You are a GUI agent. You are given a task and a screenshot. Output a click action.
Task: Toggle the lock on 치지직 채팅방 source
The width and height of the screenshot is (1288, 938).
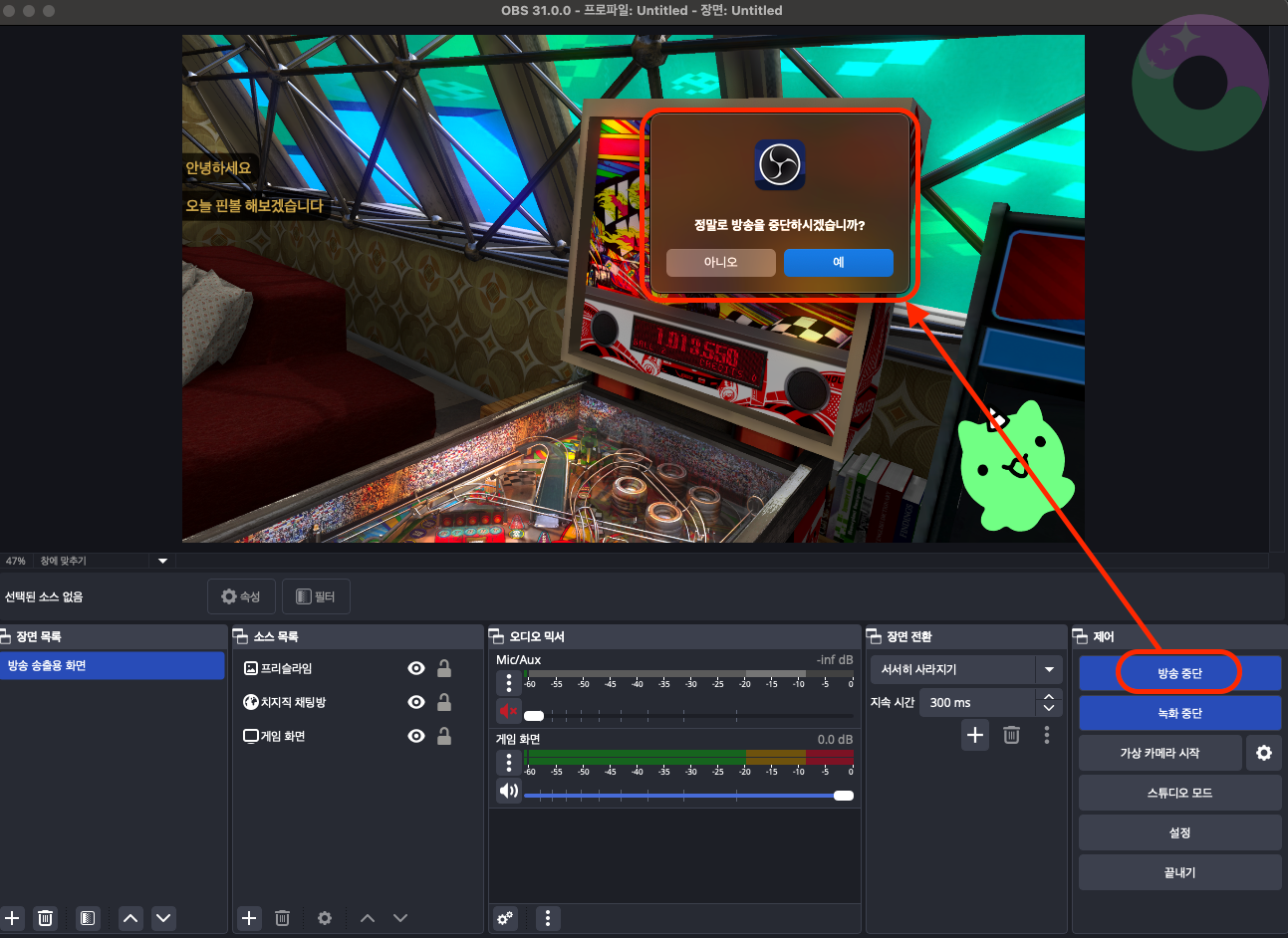(444, 702)
